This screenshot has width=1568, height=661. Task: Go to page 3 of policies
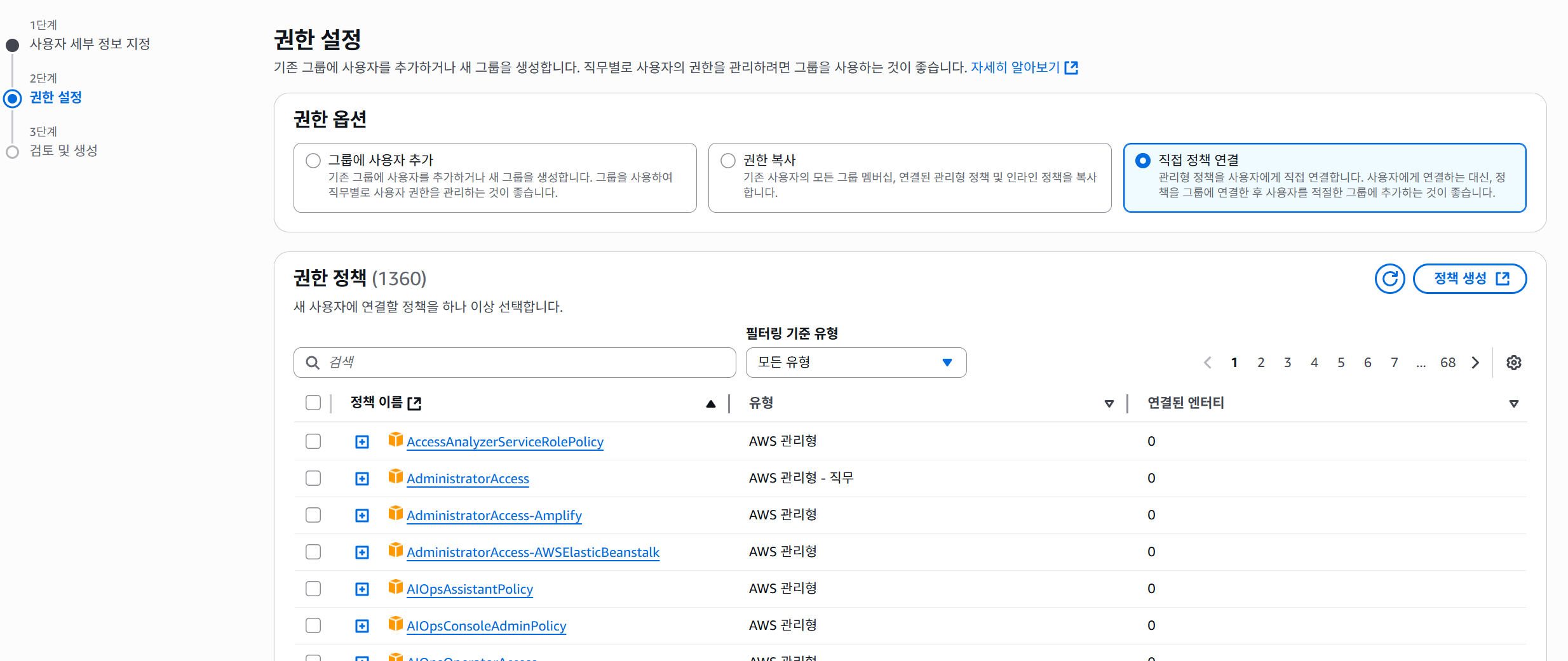[x=1288, y=363]
